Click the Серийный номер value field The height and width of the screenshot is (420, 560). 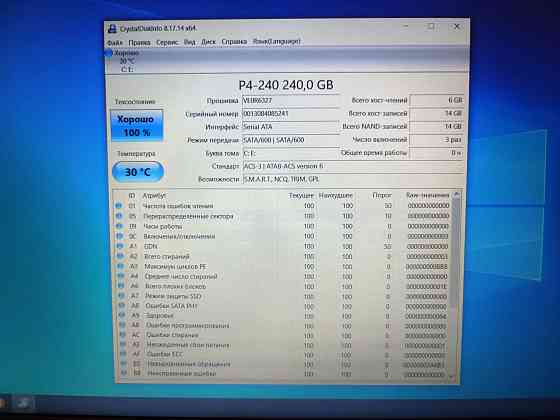[290, 114]
